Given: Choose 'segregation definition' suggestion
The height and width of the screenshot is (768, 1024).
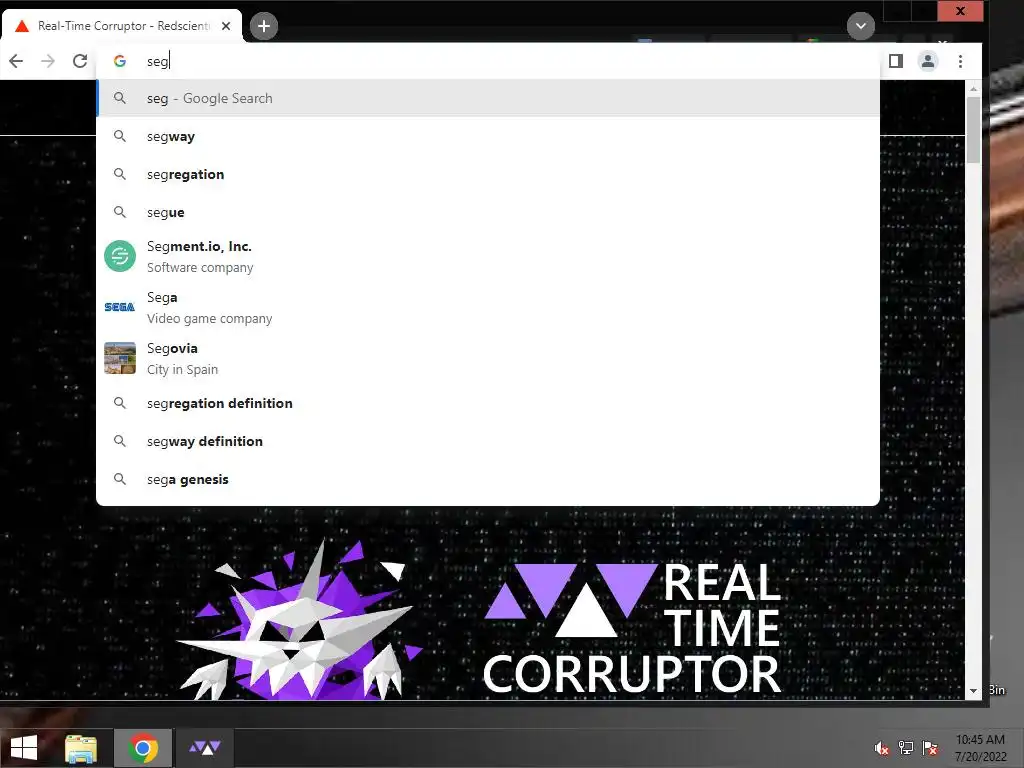Looking at the screenshot, I should coord(488,404).
